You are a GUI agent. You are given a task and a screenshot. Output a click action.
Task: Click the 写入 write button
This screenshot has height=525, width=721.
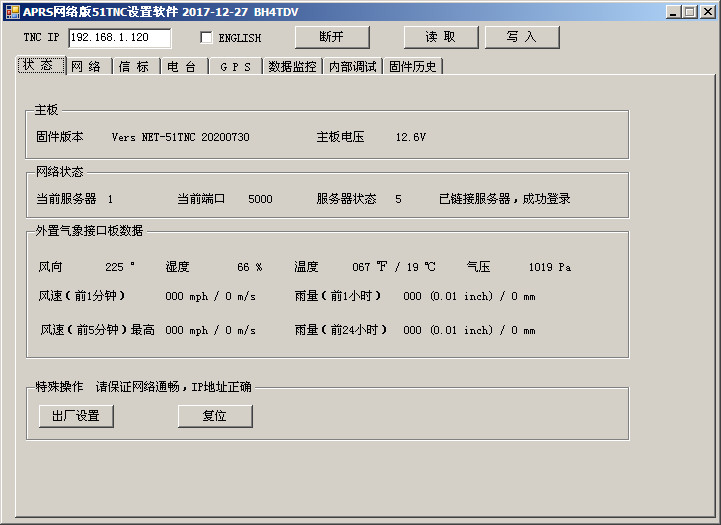click(521, 37)
